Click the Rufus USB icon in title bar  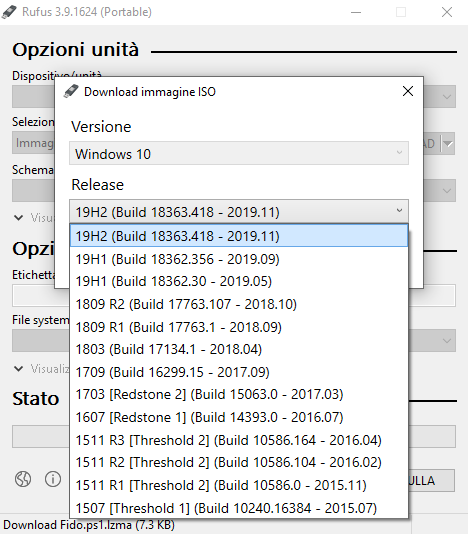[x=9, y=12]
